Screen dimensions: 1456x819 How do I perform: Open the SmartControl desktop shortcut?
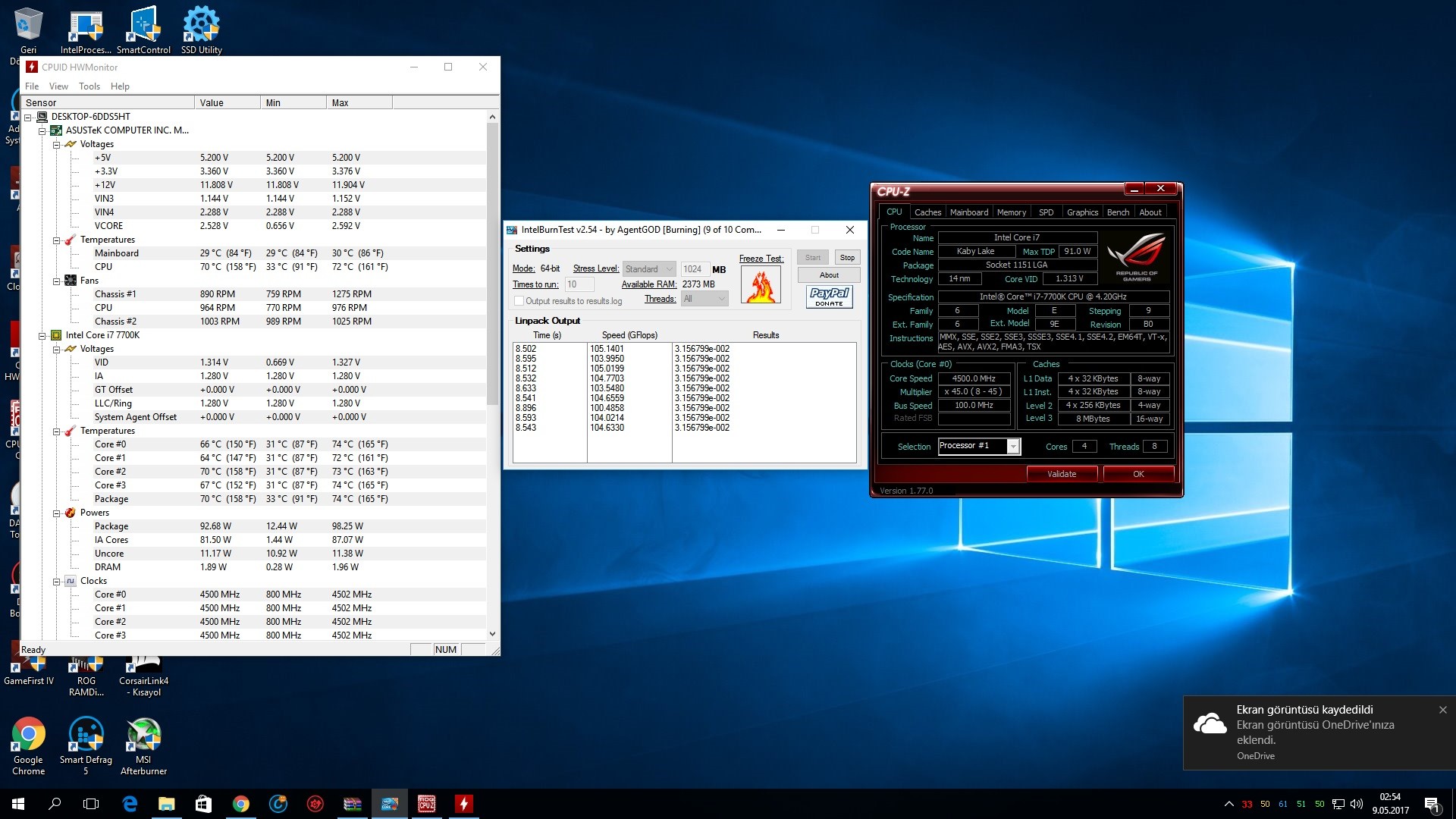[x=143, y=30]
